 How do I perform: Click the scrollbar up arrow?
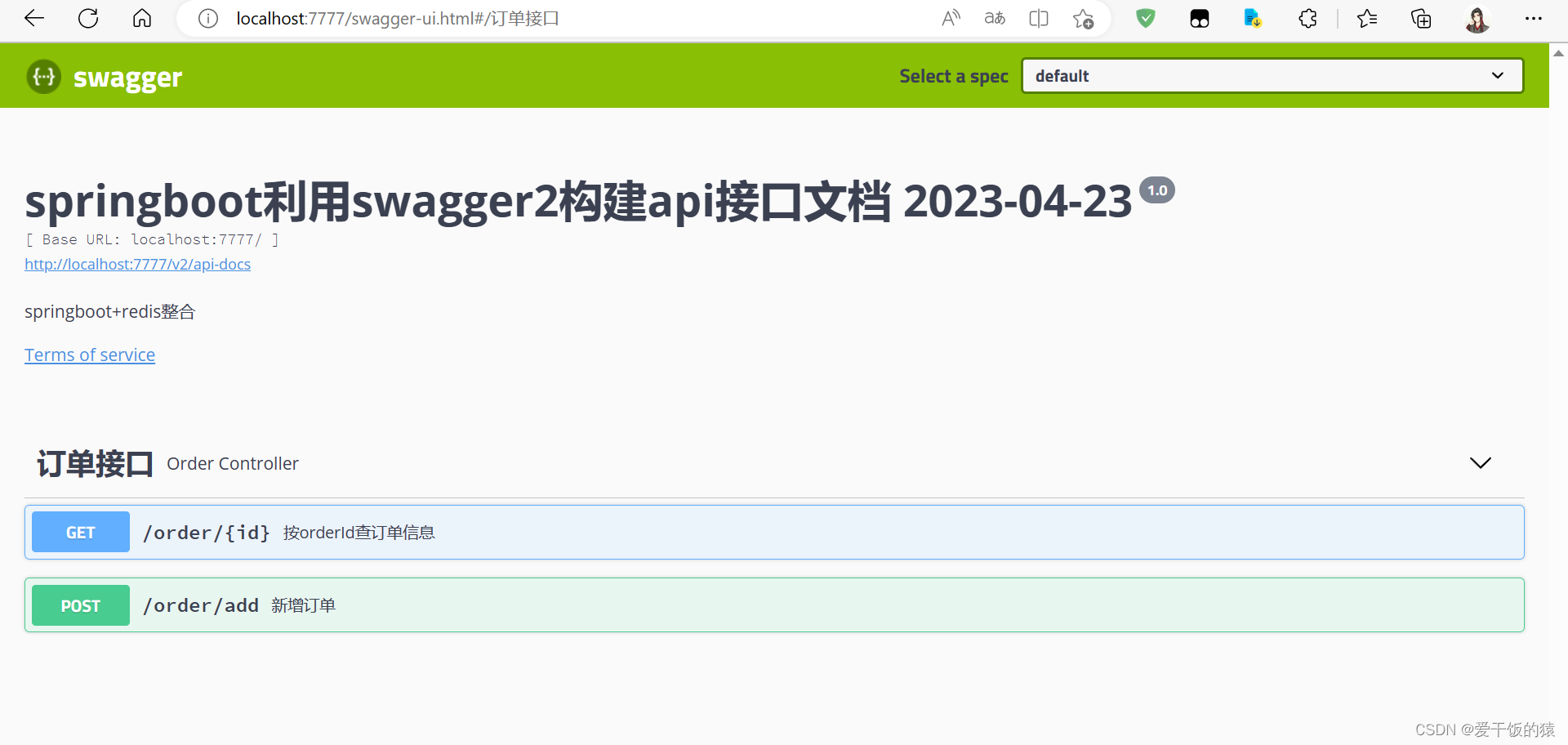coord(1558,52)
